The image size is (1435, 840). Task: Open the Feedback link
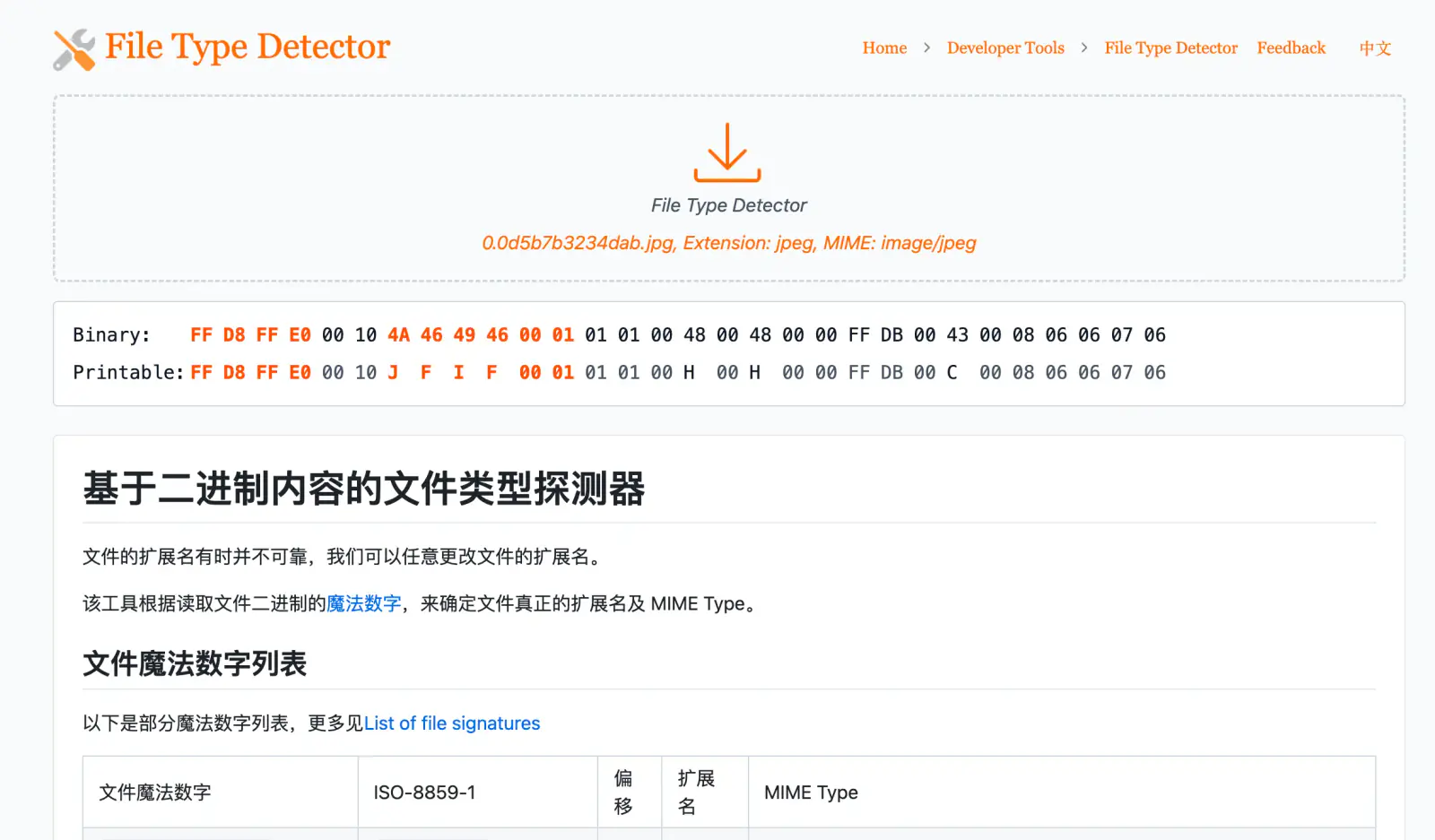(1291, 48)
